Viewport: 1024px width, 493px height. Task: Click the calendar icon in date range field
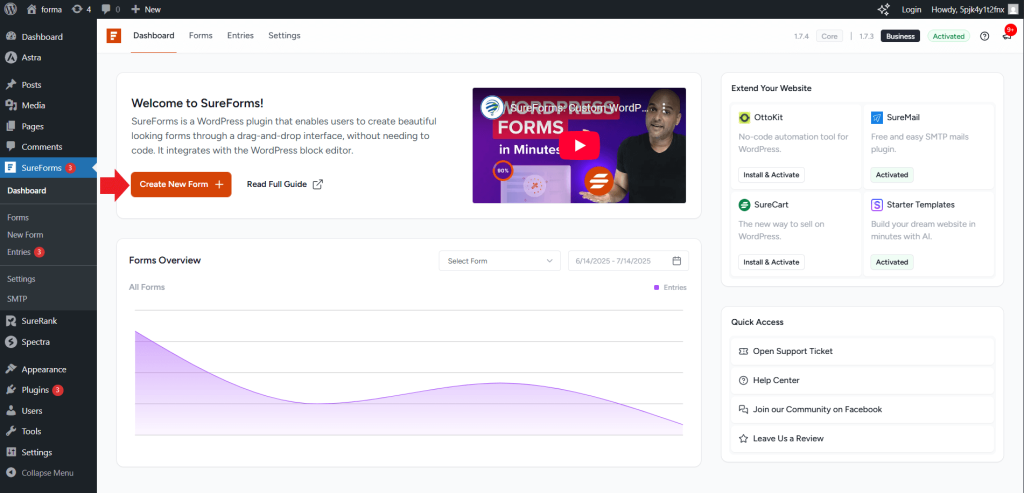pos(677,261)
